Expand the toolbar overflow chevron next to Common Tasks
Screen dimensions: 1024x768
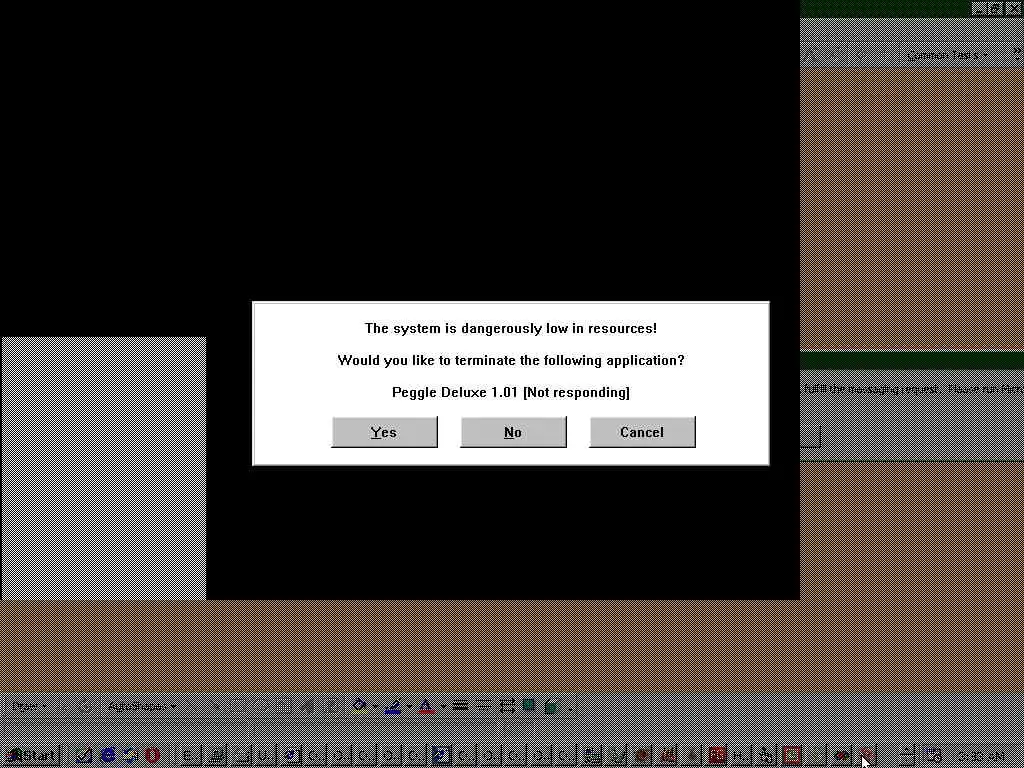[1017, 52]
